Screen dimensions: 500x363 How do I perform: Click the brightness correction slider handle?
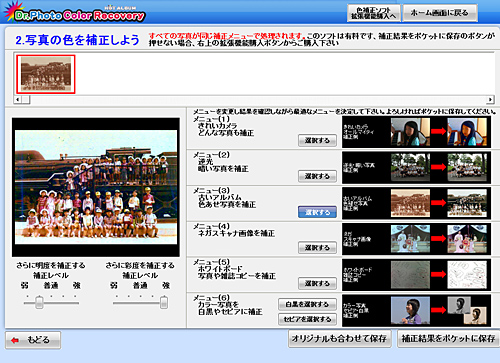tap(39, 302)
